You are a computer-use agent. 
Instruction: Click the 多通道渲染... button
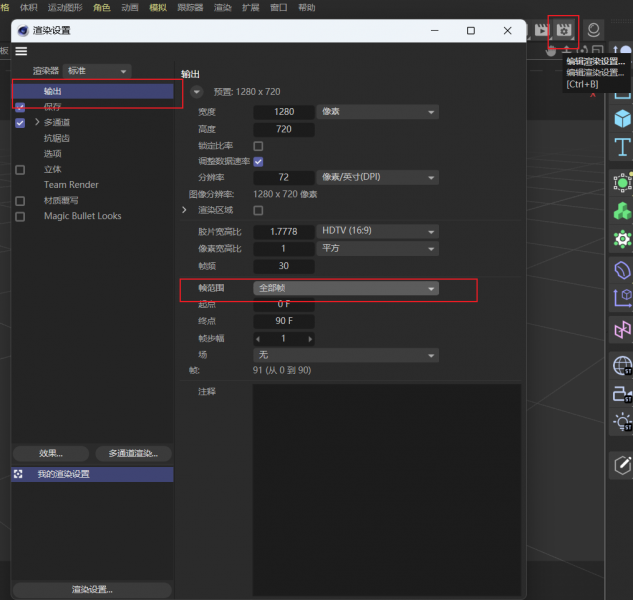tap(133, 454)
